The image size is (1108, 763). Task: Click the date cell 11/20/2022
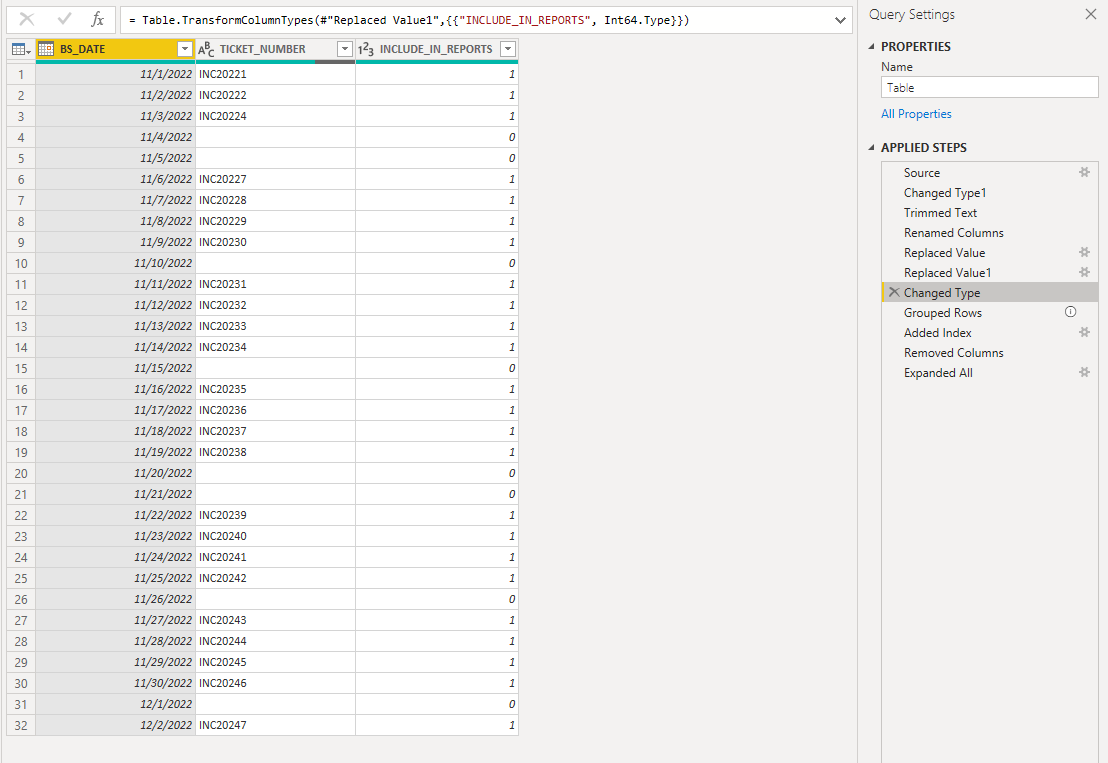116,473
